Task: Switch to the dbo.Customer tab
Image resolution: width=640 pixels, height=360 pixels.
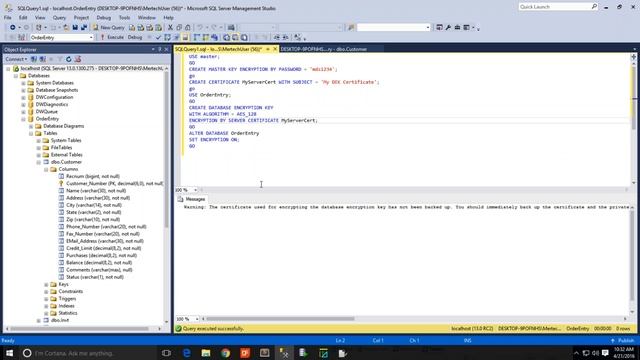Action: tap(324, 49)
